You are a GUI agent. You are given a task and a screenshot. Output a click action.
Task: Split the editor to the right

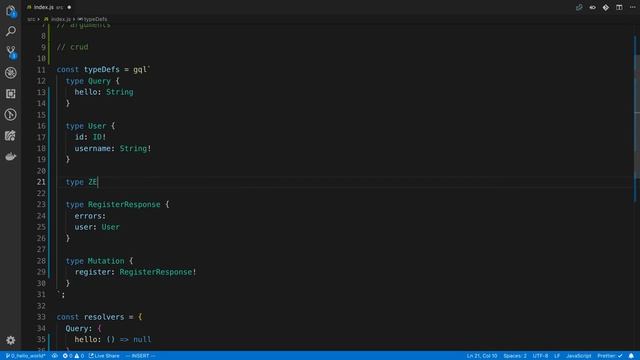coord(619,7)
